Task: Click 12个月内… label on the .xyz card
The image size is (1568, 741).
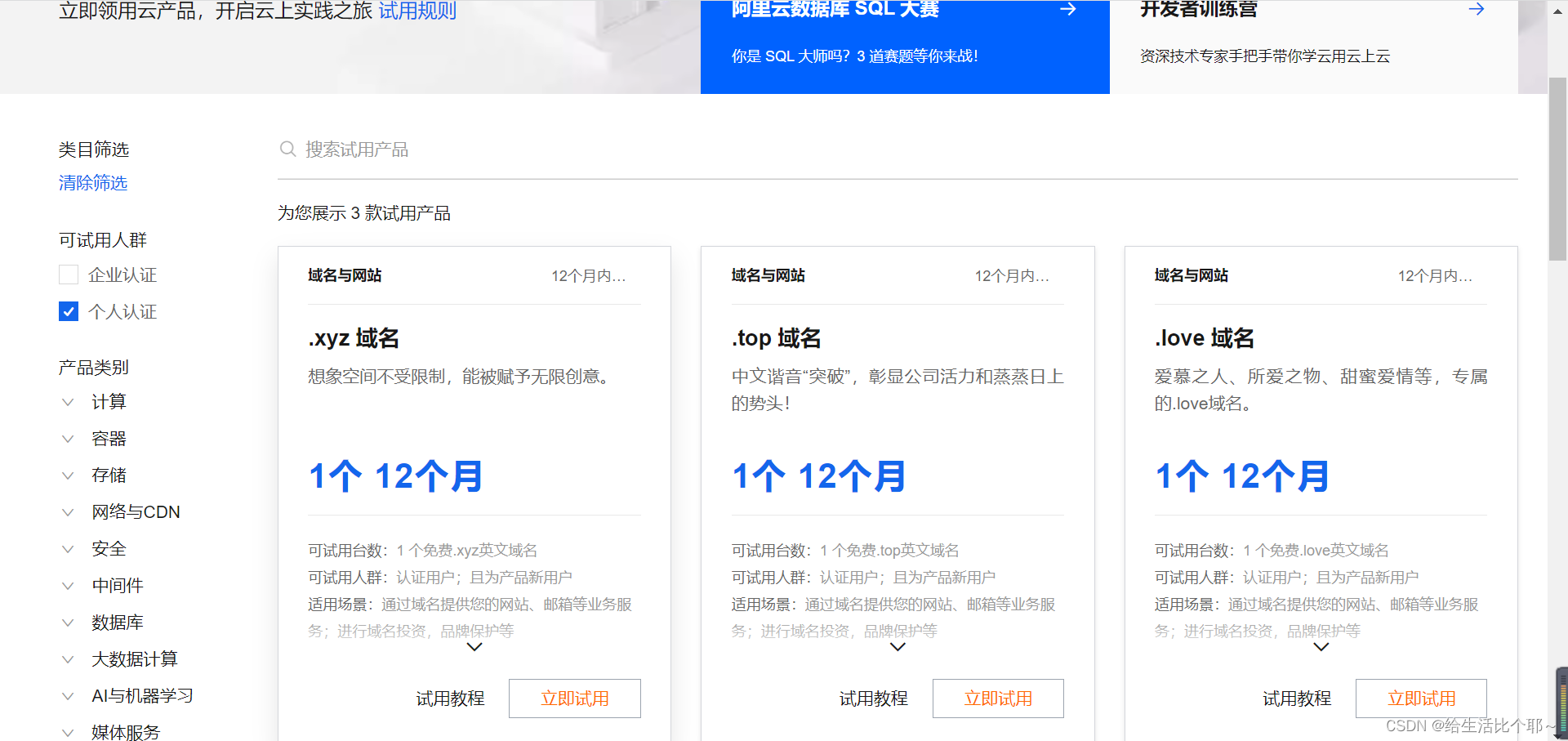Action: tap(589, 276)
